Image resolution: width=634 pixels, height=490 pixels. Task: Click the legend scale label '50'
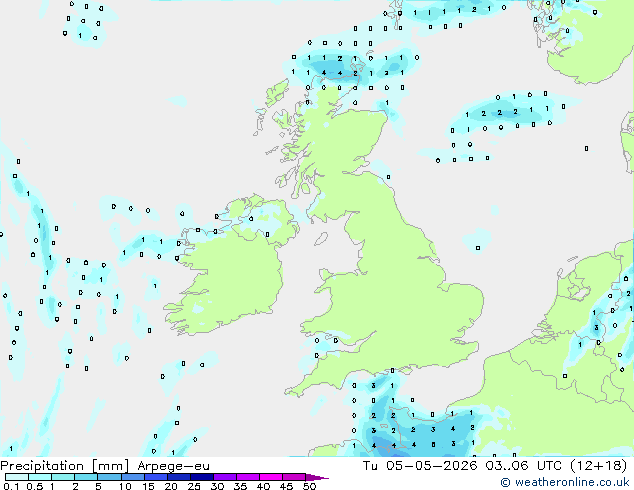tap(310, 486)
